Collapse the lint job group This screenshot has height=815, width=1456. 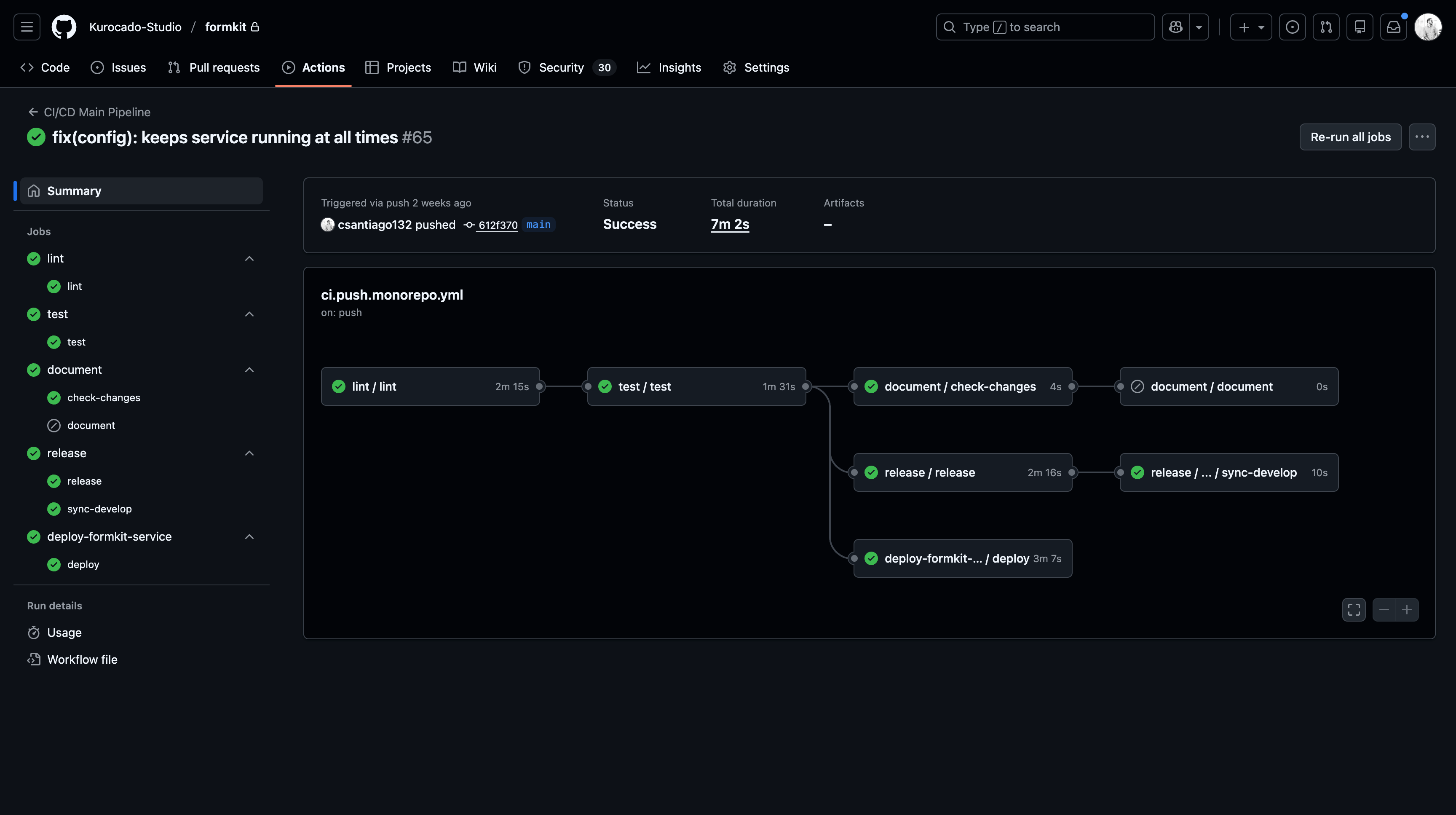coord(249,258)
